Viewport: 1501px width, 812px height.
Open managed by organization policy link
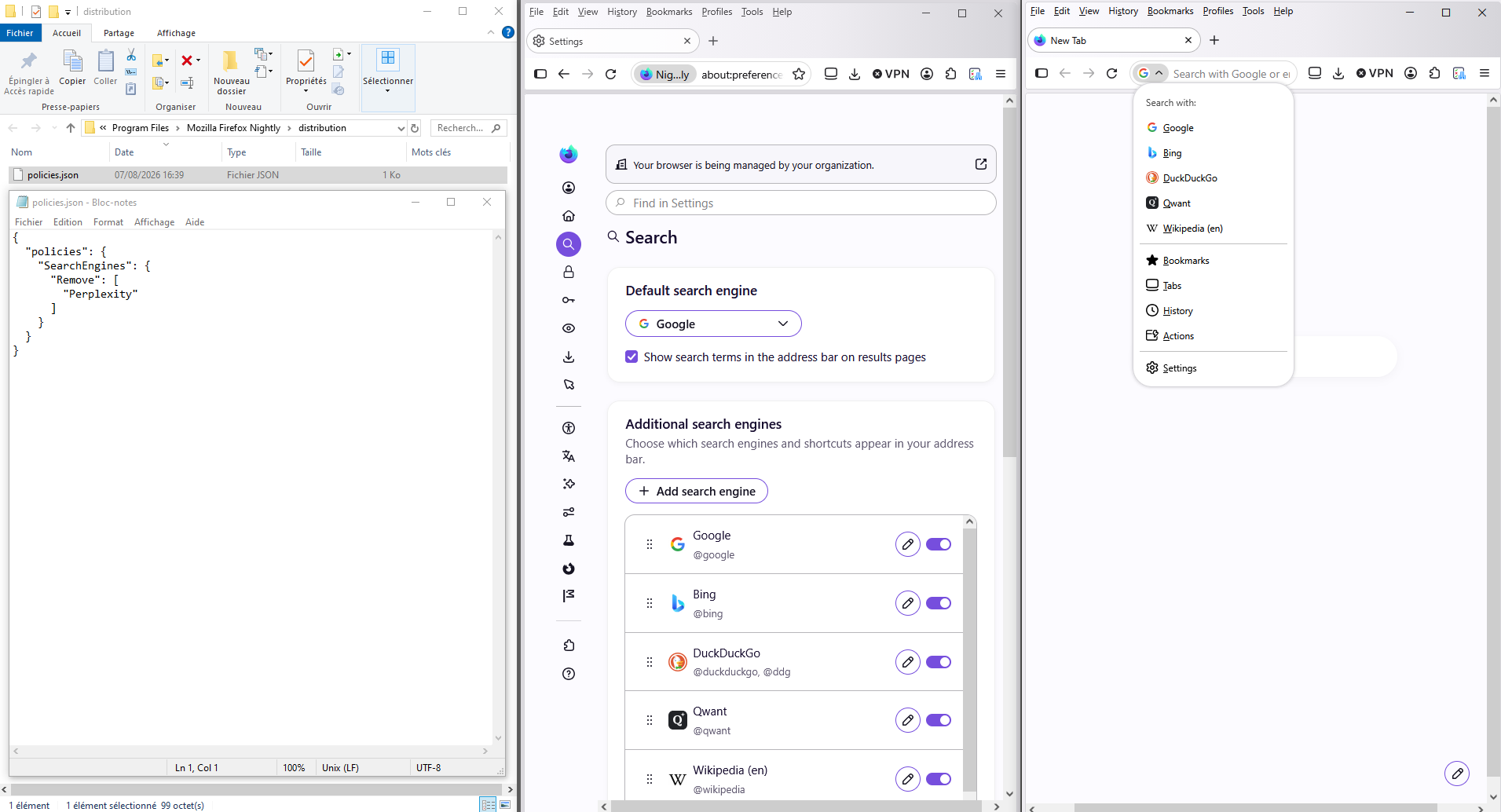(x=981, y=164)
